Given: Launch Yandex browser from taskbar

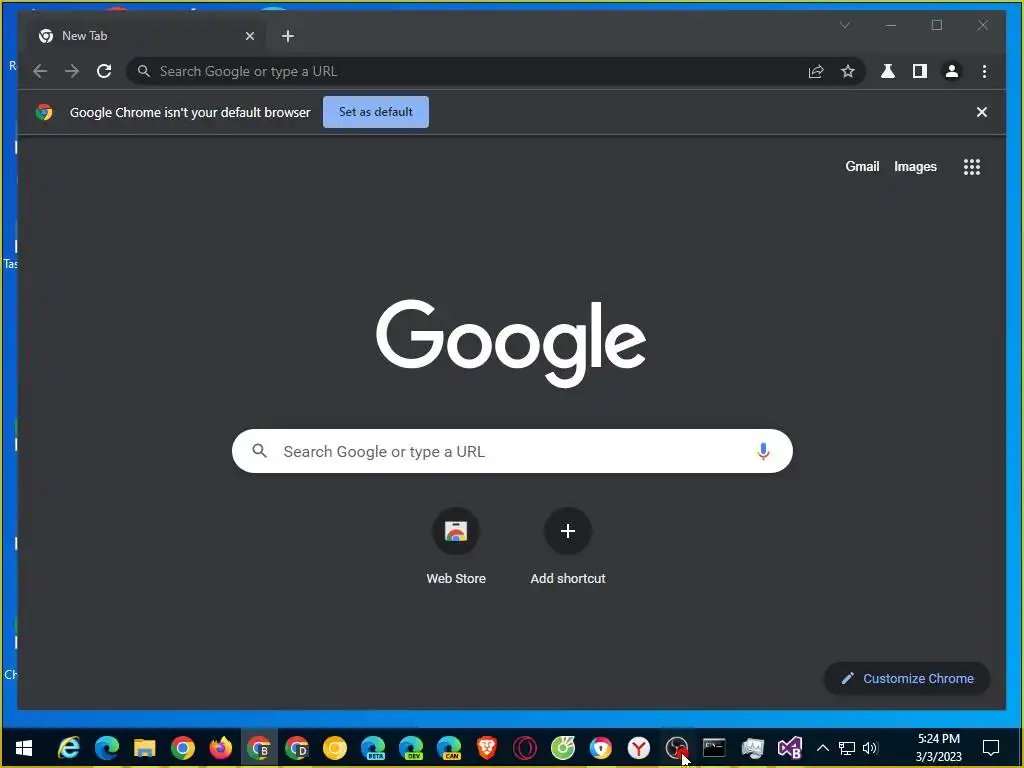Looking at the screenshot, I should pos(639,748).
